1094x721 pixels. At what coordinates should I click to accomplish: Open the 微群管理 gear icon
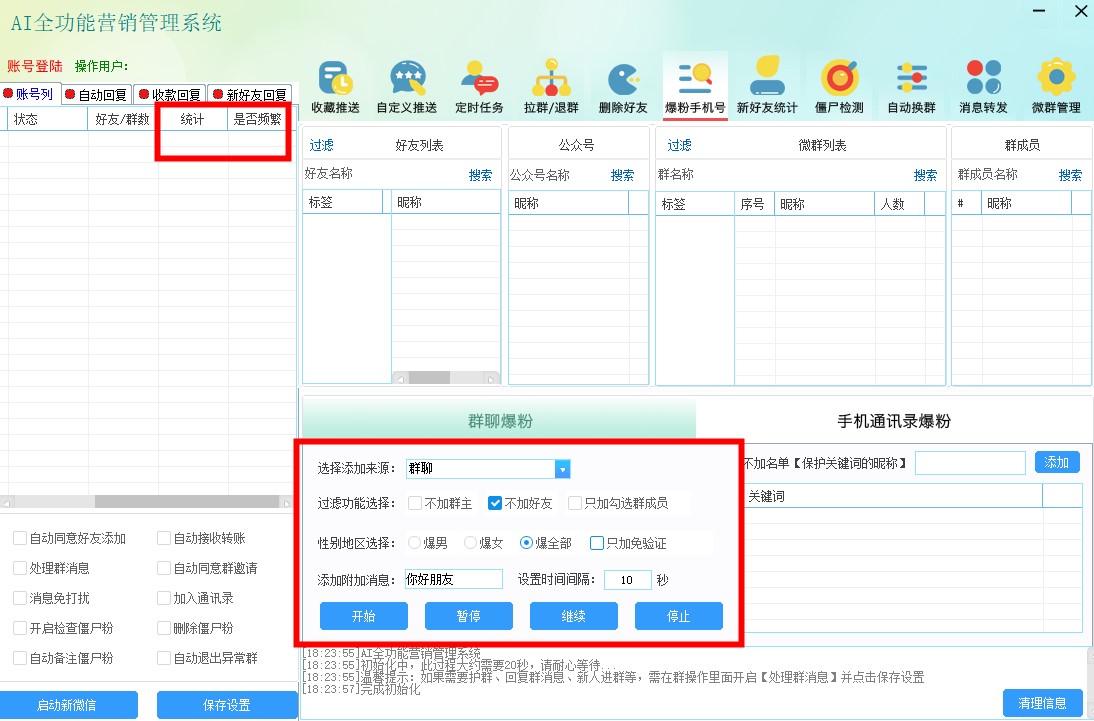tap(1056, 87)
